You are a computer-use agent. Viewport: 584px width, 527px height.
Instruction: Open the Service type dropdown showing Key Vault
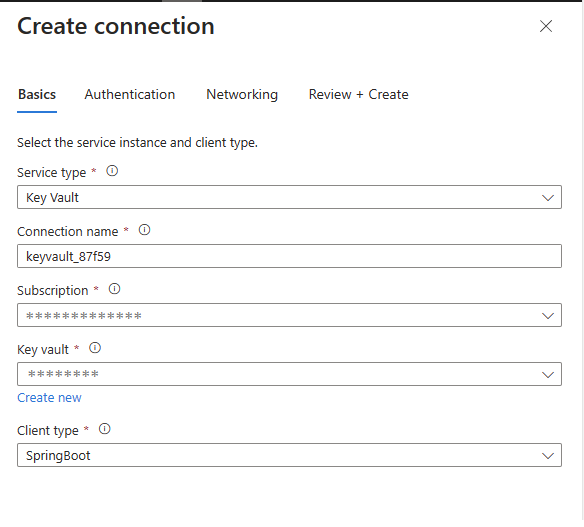coord(289,197)
